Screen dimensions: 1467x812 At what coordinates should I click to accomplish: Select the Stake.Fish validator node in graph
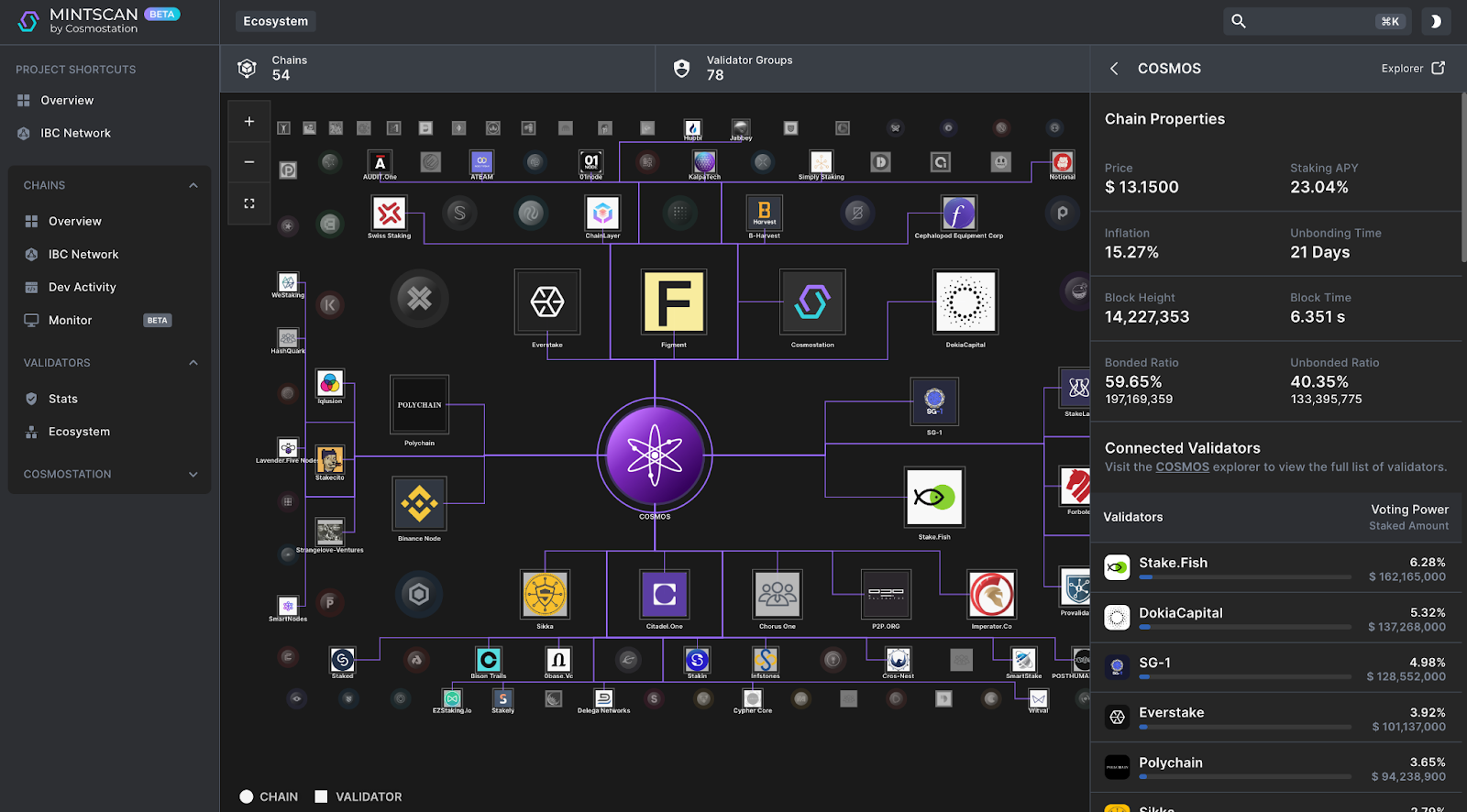coord(934,497)
